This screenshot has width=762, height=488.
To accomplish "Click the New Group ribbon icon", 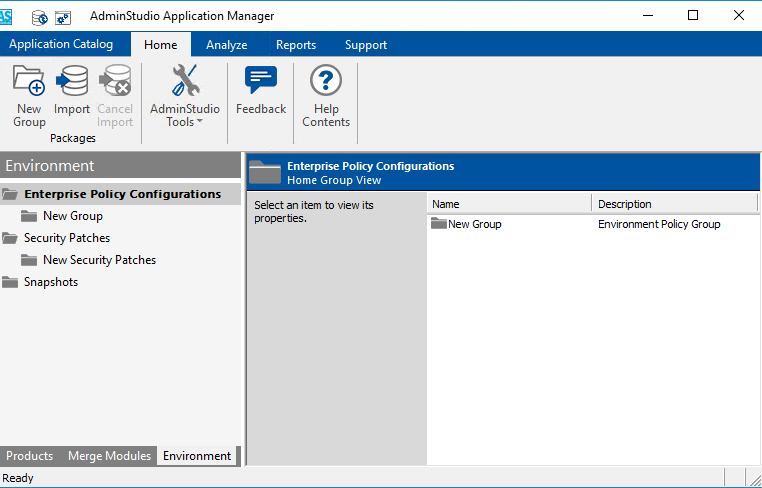I will click(x=29, y=96).
